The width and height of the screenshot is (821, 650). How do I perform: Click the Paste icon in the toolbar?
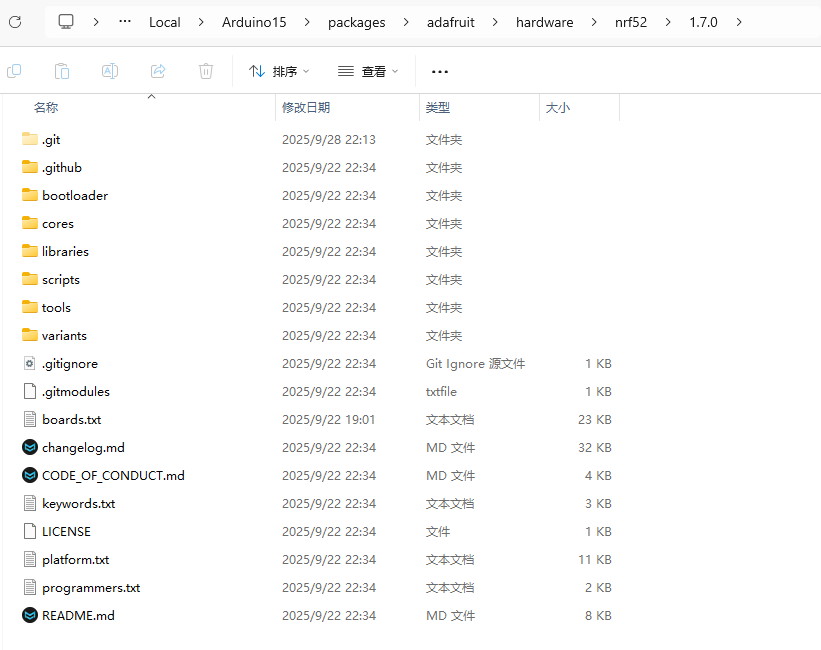coord(62,71)
